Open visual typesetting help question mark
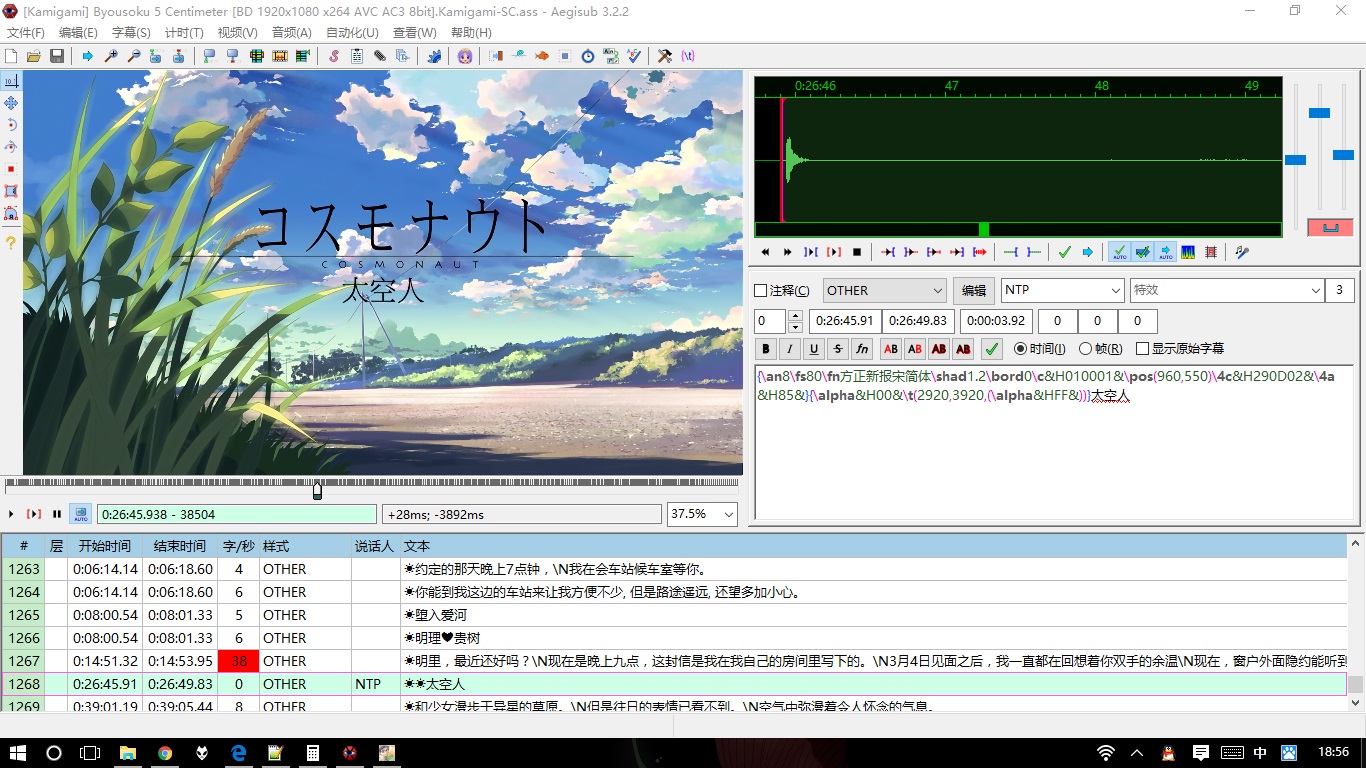Screen dimensions: 1366x768 click(11, 242)
